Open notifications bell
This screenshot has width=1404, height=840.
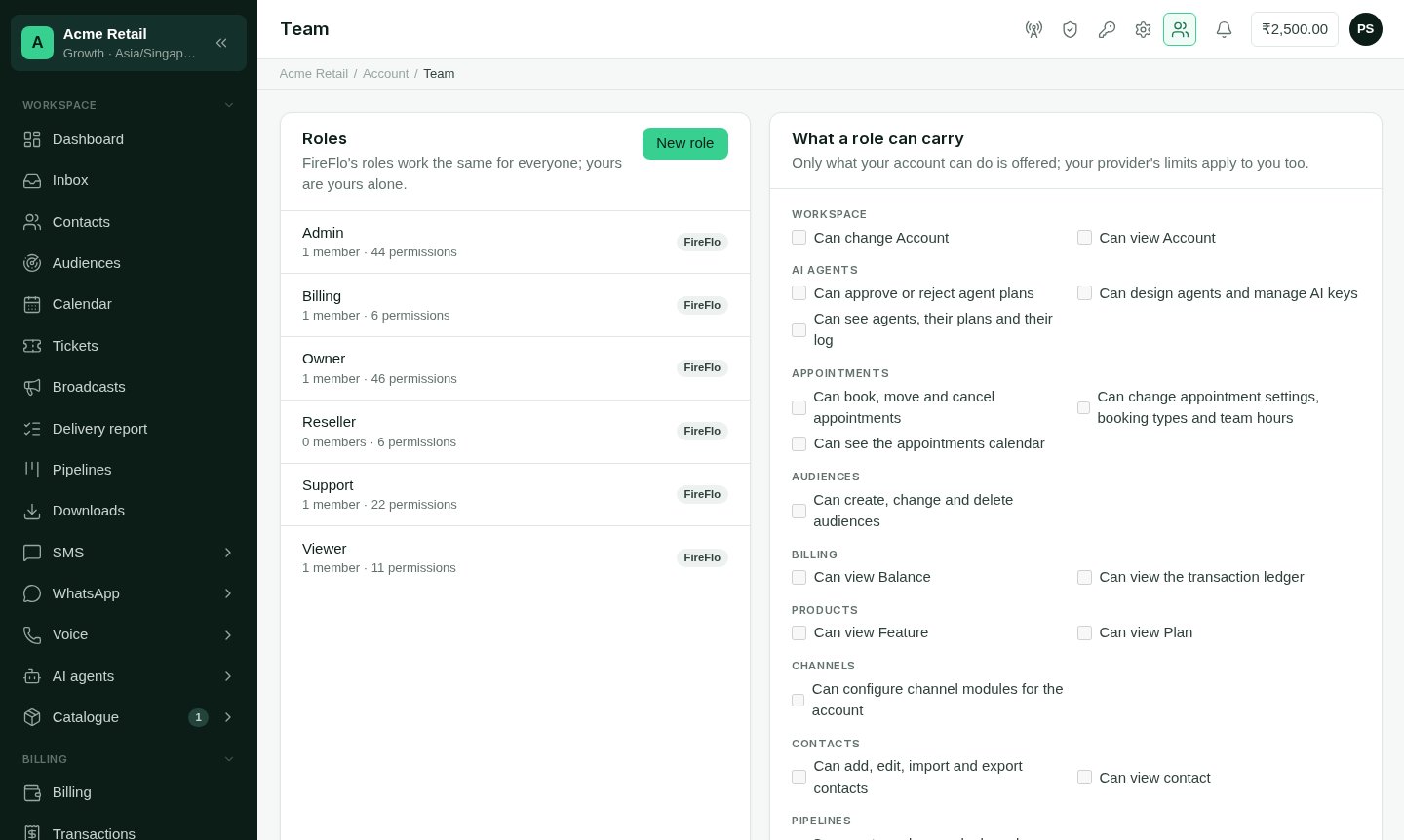[1224, 29]
